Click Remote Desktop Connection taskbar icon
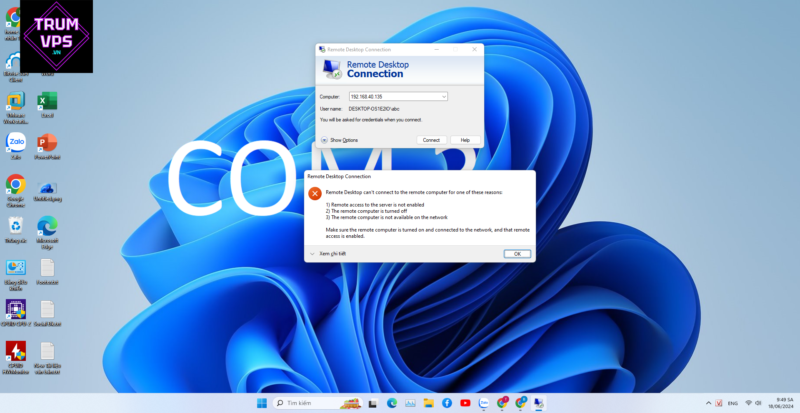 tap(538, 403)
